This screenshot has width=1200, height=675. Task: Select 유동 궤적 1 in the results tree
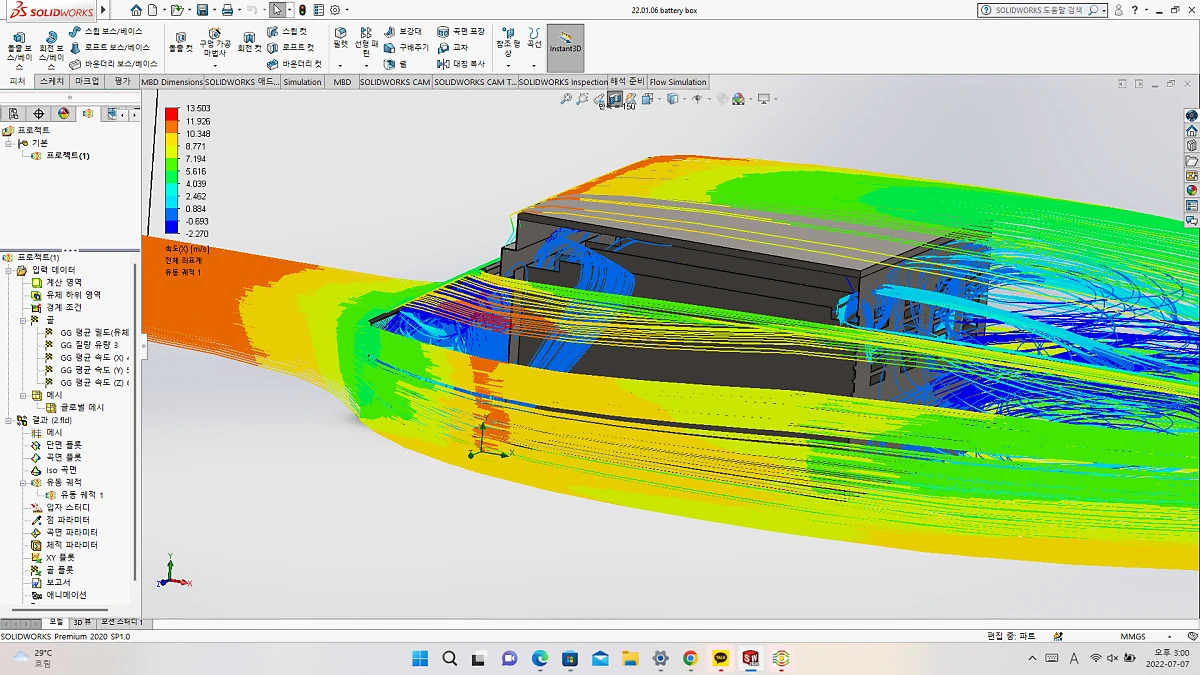(81, 495)
